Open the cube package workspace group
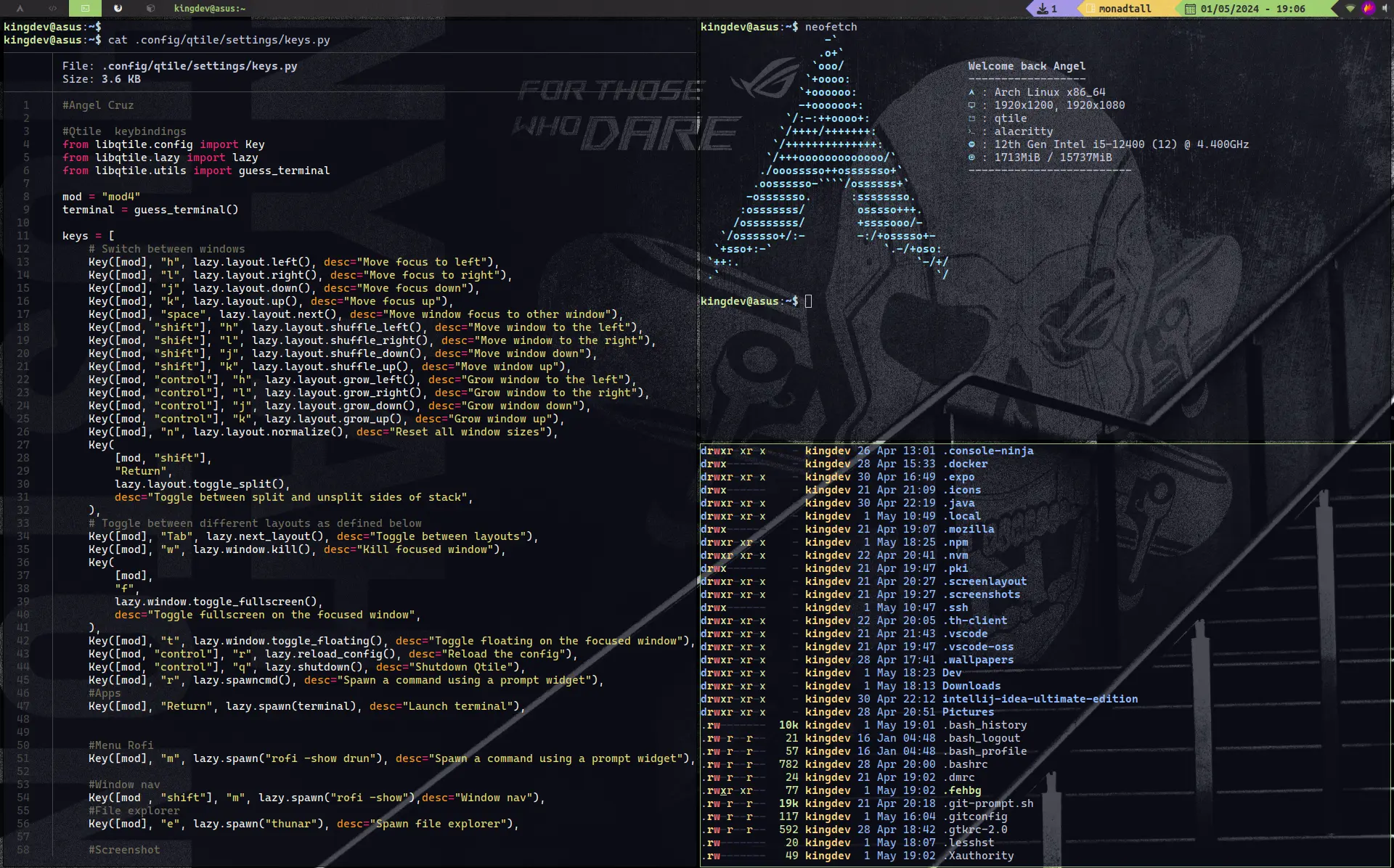This screenshot has width=1394, height=868. click(150, 9)
